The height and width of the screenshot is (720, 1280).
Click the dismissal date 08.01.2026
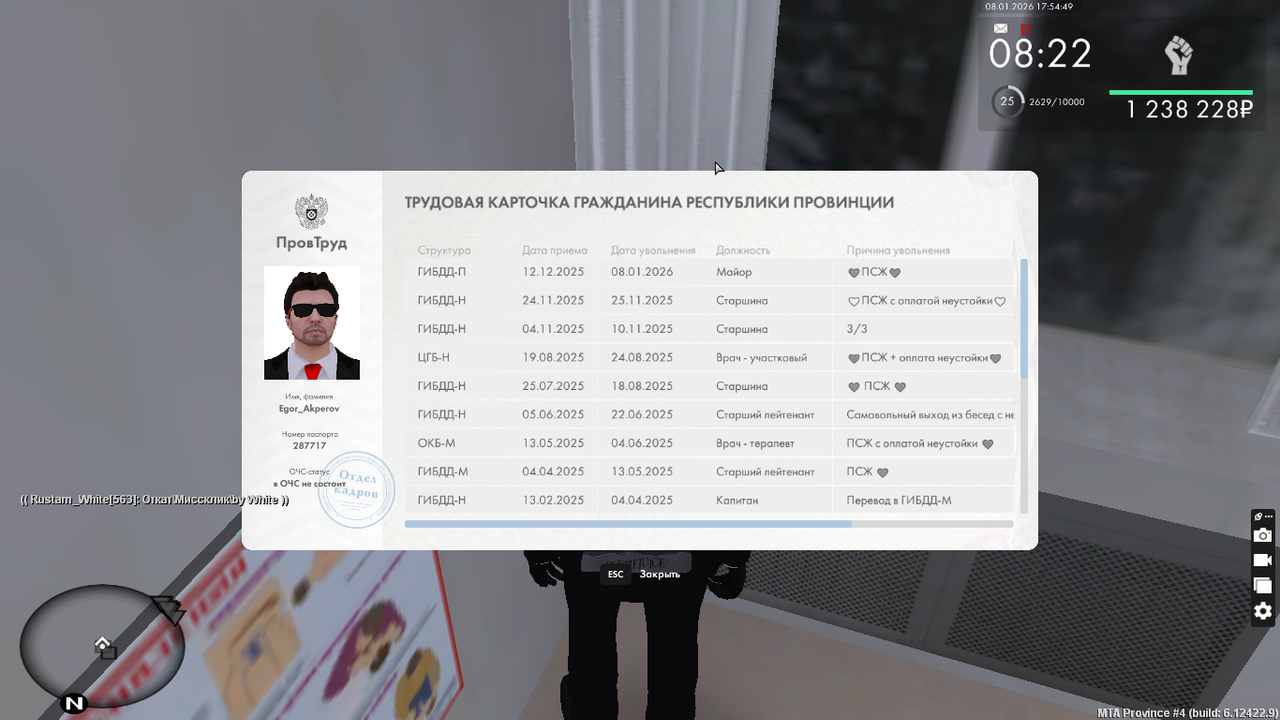(x=642, y=272)
